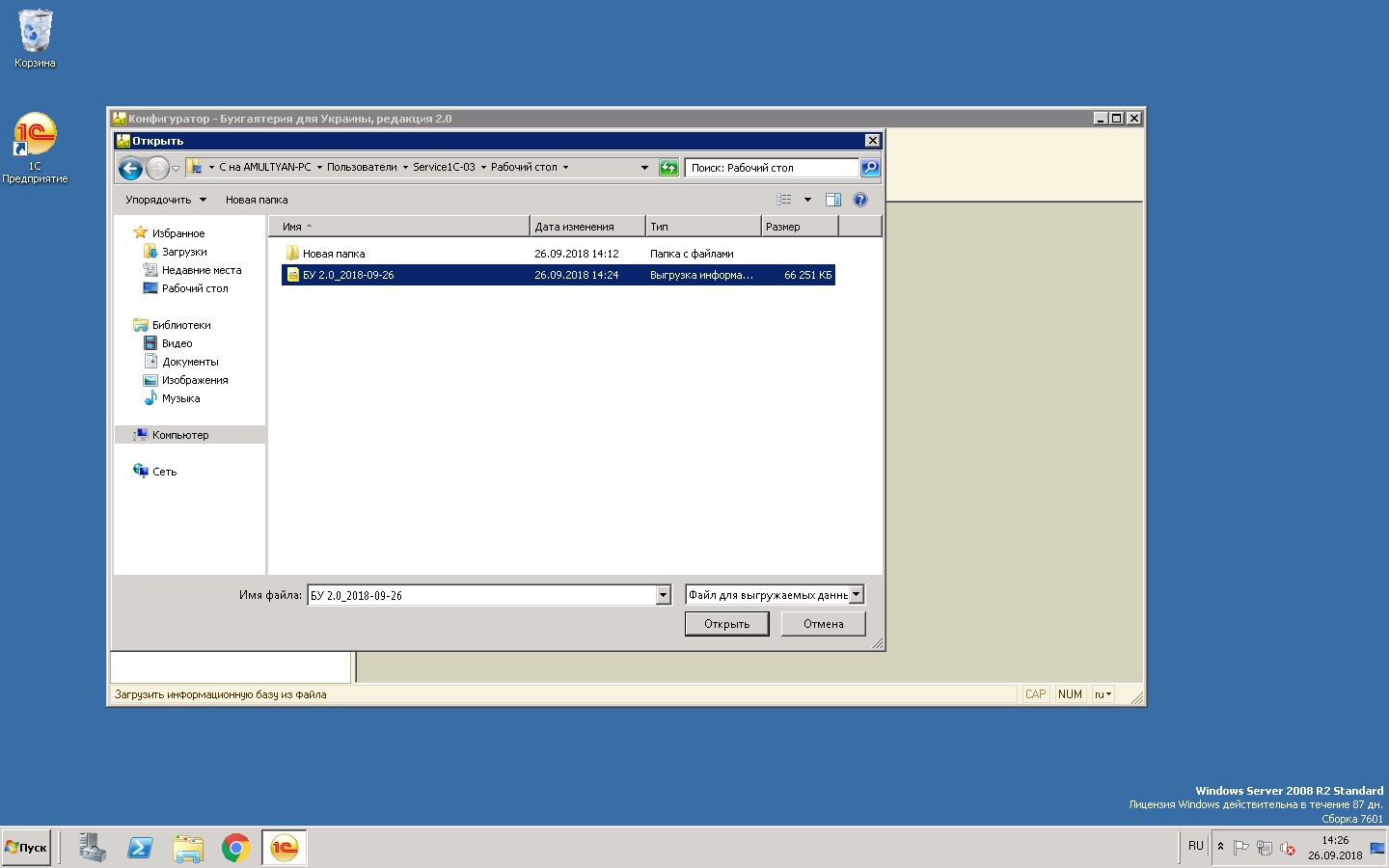Open the 1C Предприятие desktop shortcut
The image size is (1389, 868).
click(x=35, y=149)
